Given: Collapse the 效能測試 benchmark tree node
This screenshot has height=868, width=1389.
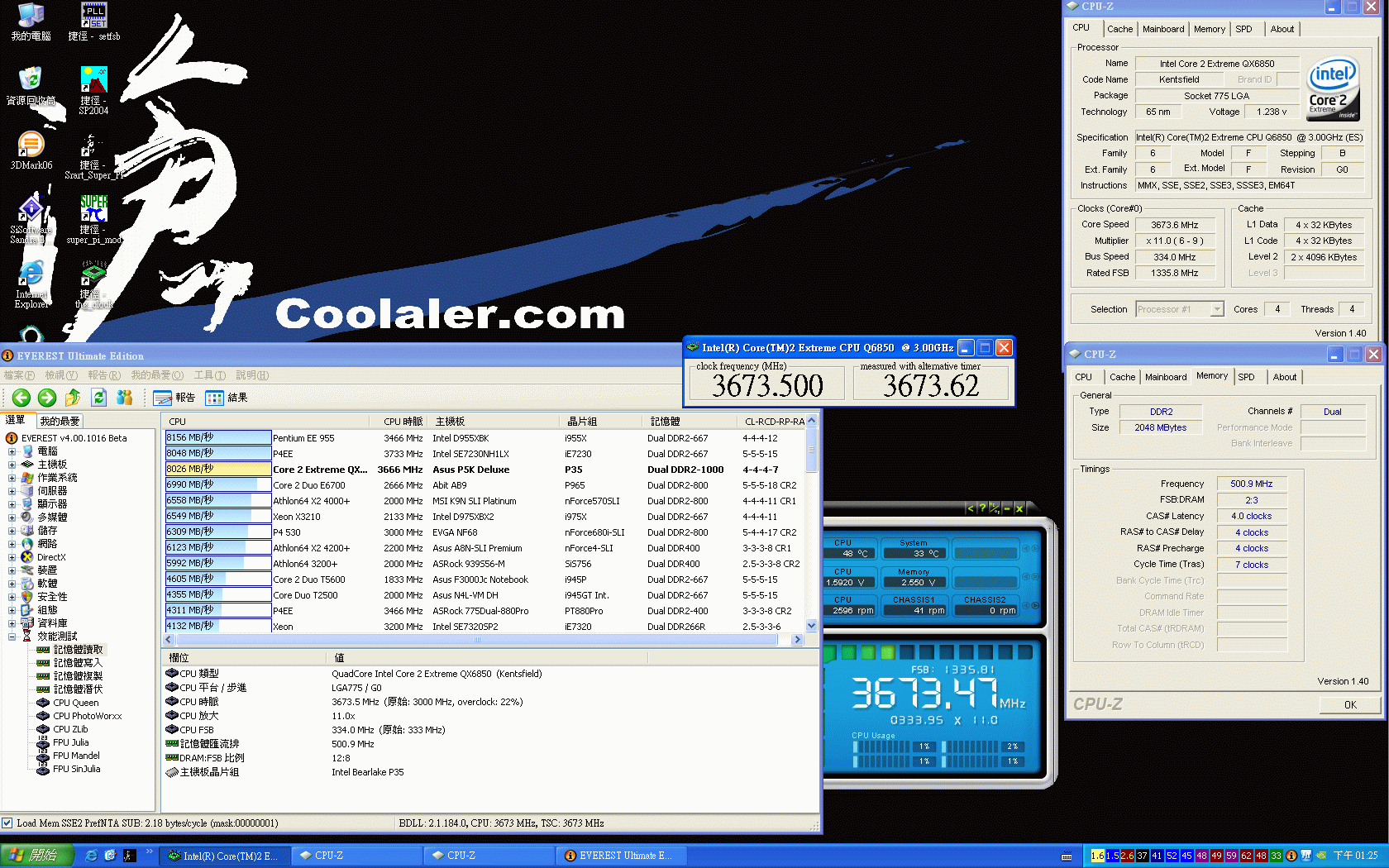Looking at the screenshot, I should pyautogui.click(x=12, y=637).
